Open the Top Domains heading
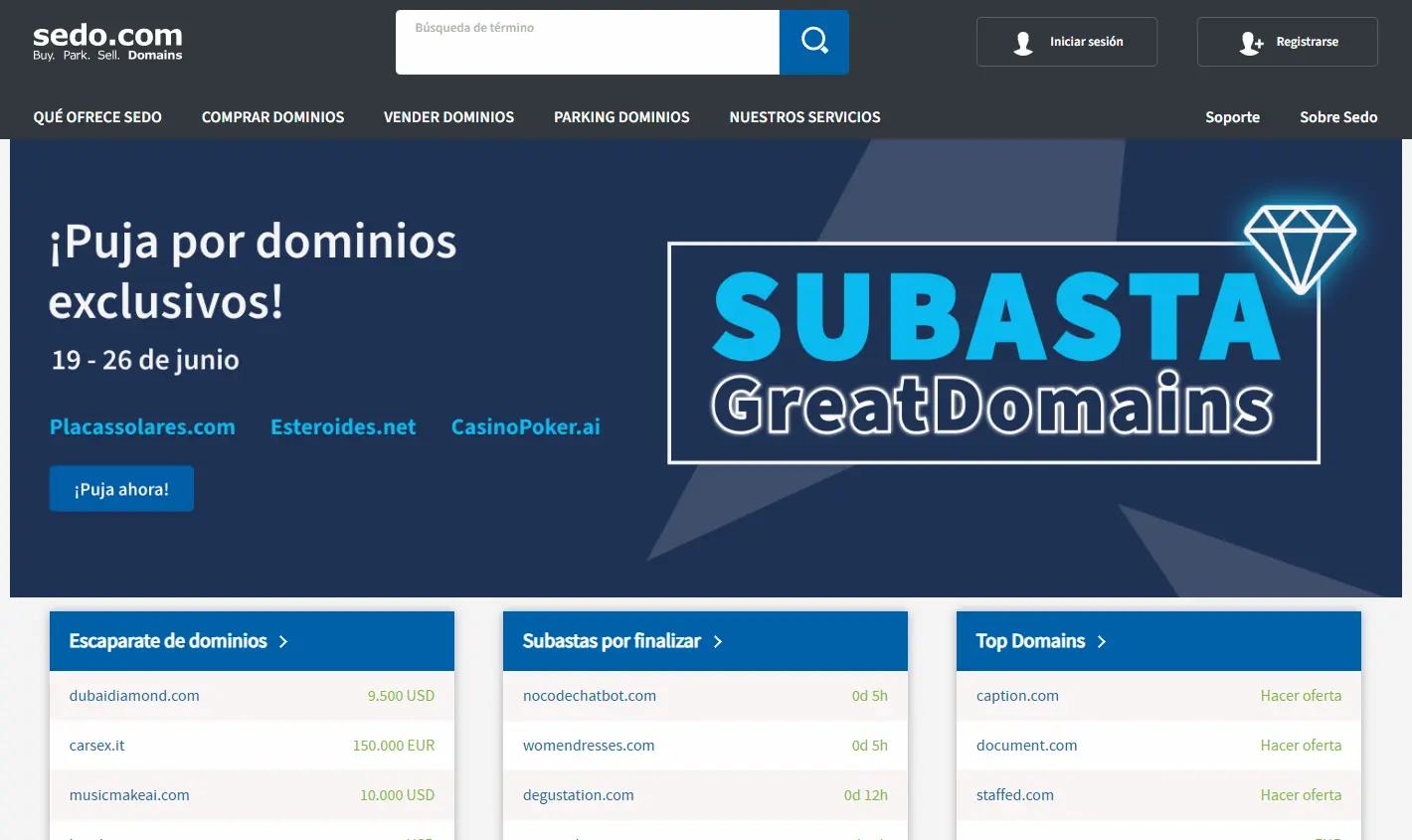Viewport: 1412px width, 840px height. [1030, 641]
